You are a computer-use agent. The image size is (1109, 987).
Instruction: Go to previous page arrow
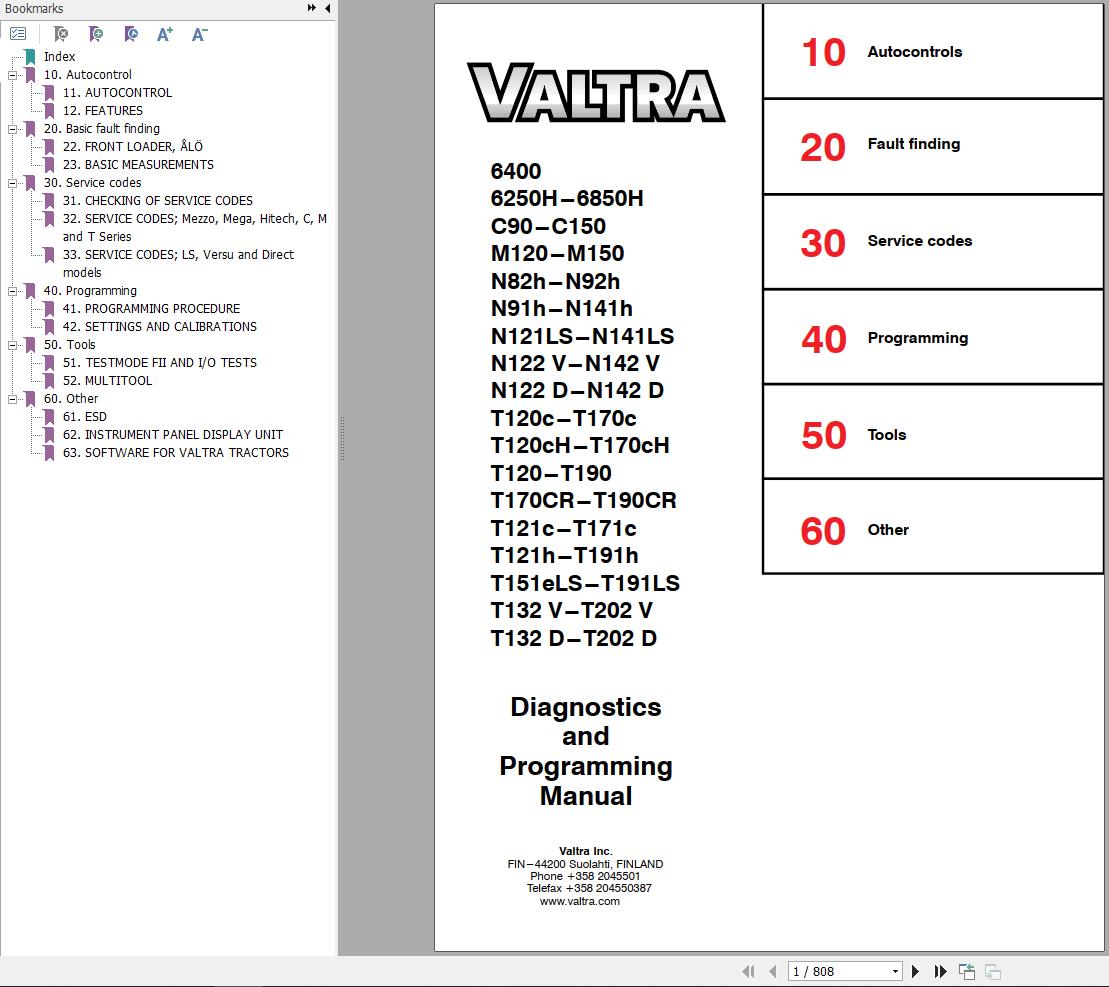tap(772, 971)
